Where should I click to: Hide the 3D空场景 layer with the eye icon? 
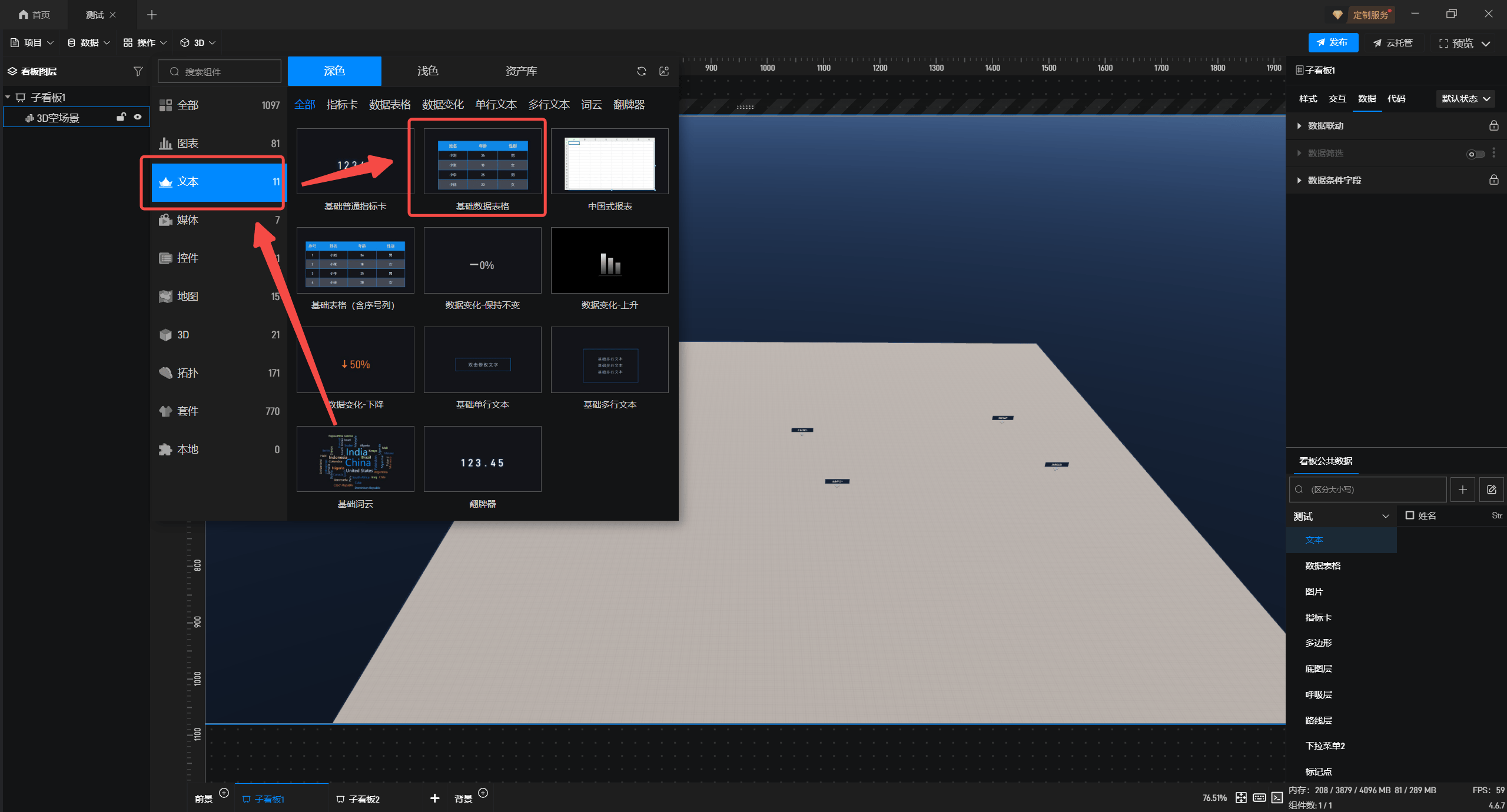coord(138,117)
